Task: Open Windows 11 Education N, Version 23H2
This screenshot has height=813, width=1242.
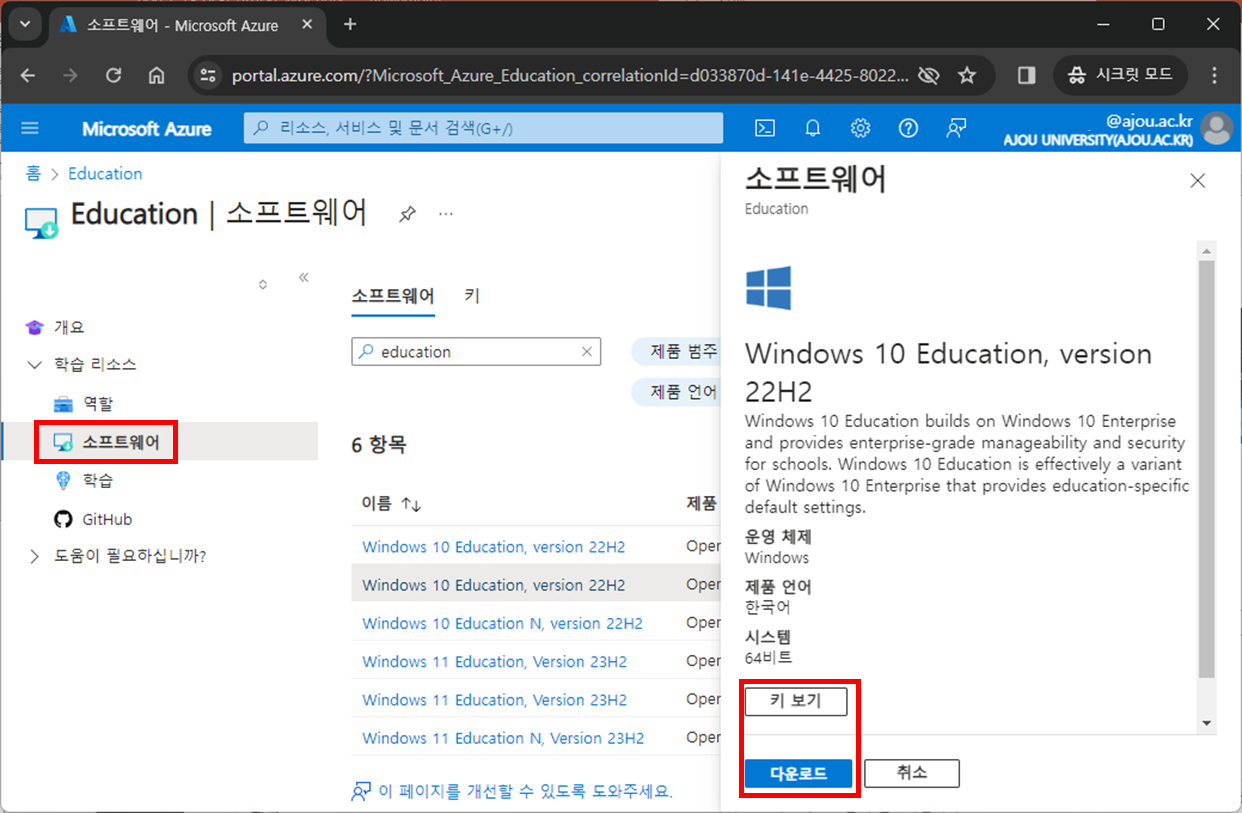Action: pyautogui.click(x=503, y=738)
